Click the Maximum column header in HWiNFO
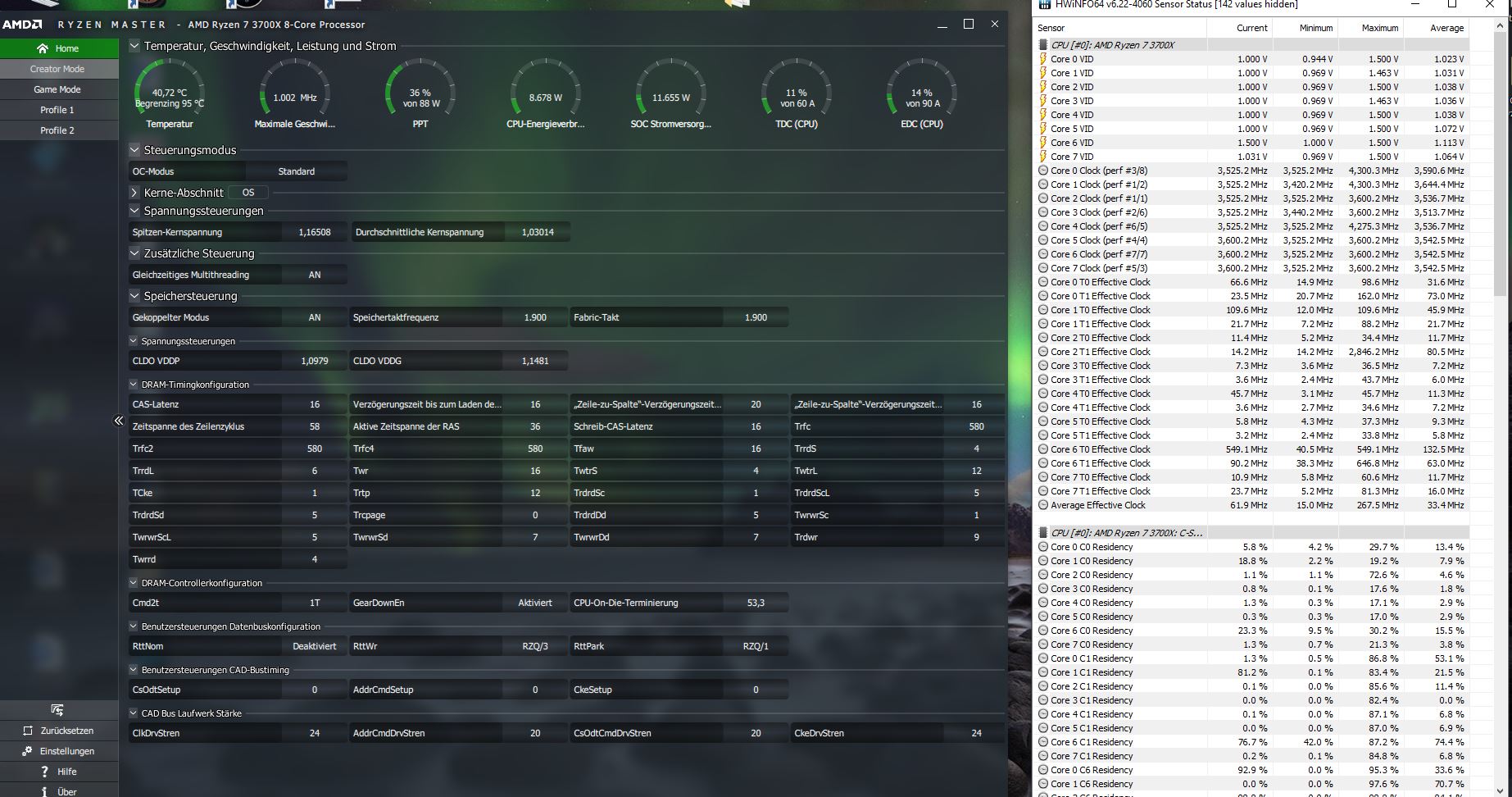 coord(1371,28)
